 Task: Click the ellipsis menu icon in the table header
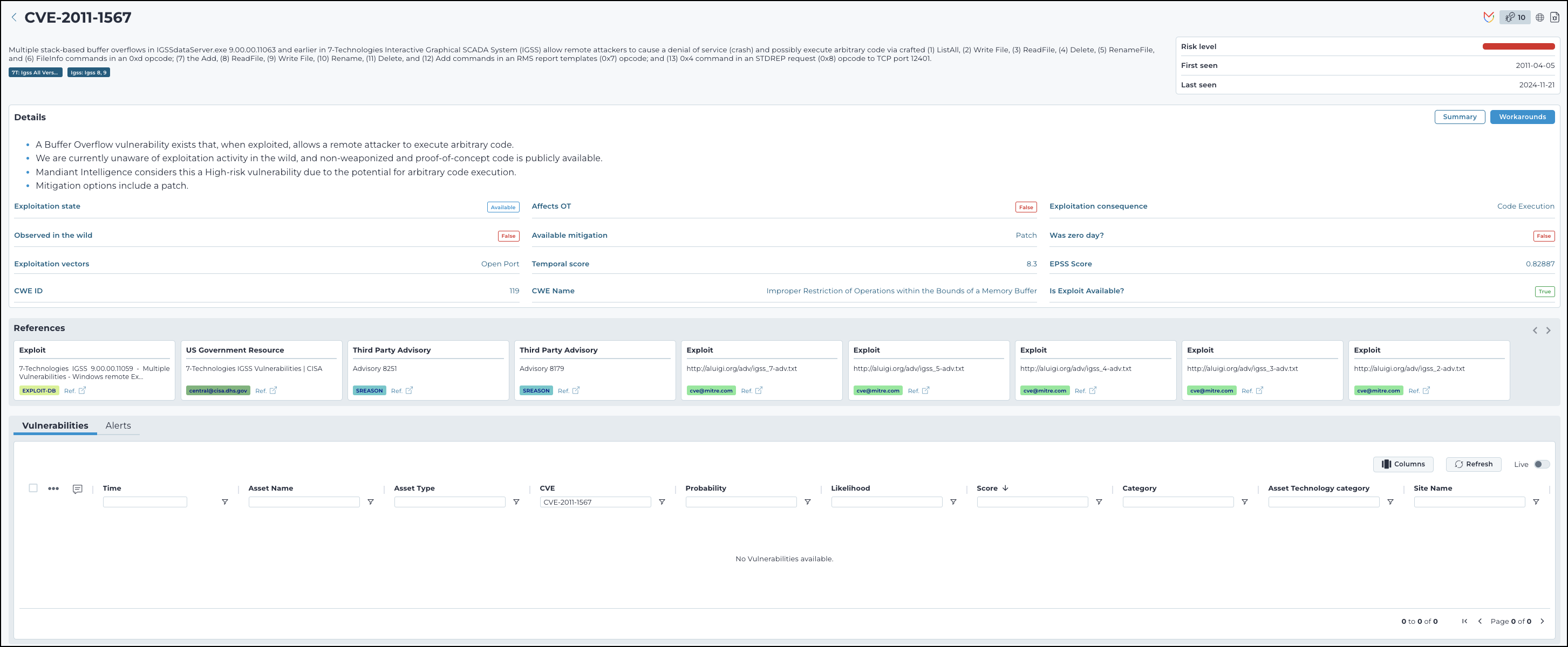point(53,488)
